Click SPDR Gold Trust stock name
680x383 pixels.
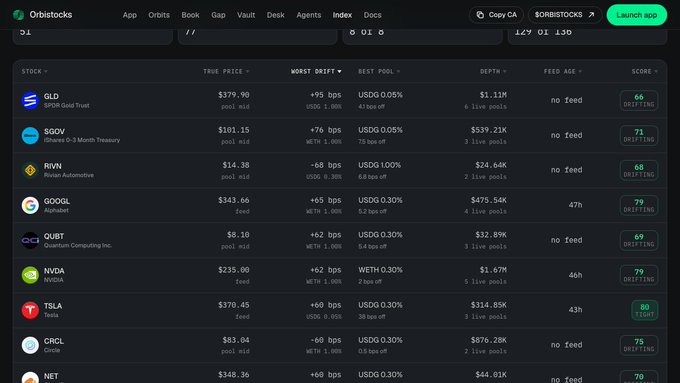coord(66,105)
